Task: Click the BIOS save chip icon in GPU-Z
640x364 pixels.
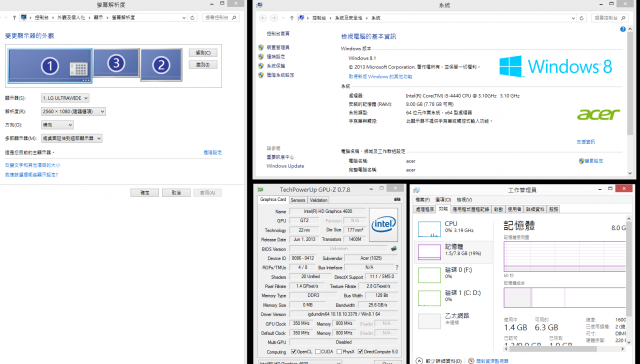Action: tap(394, 249)
